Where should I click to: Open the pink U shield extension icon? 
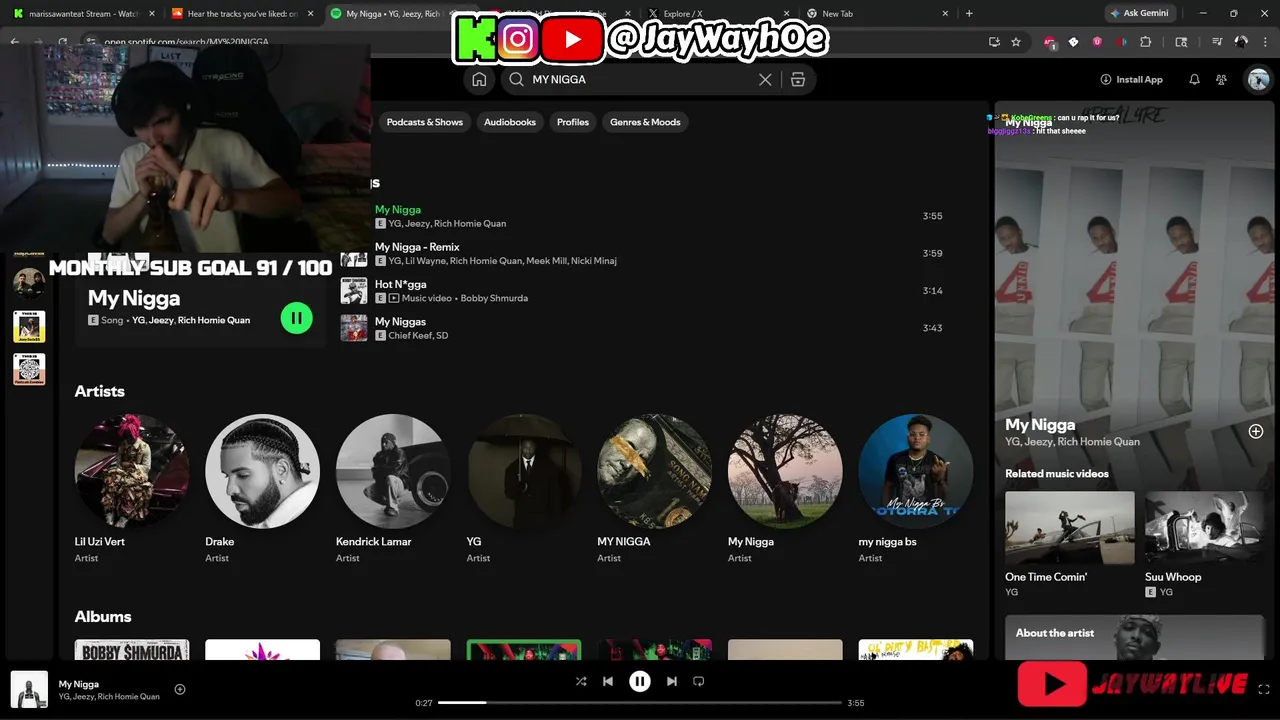coord(1097,42)
